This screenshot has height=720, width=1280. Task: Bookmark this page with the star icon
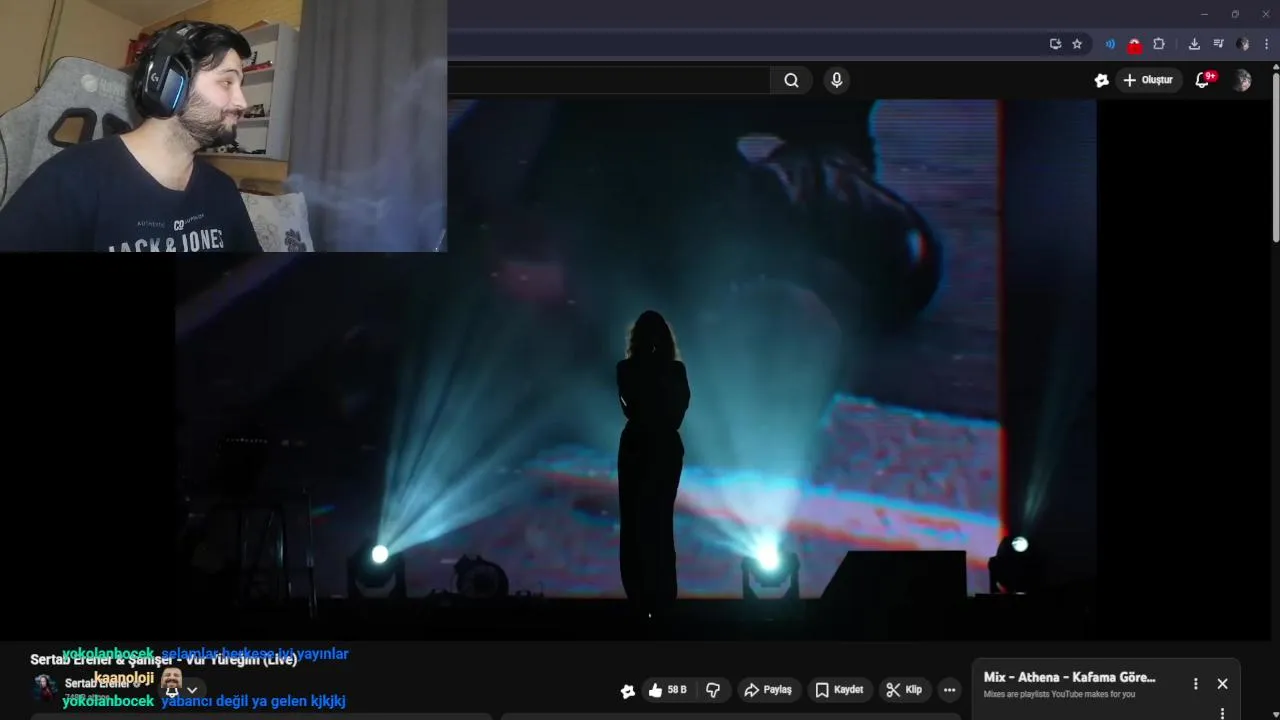pos(1077,44)
